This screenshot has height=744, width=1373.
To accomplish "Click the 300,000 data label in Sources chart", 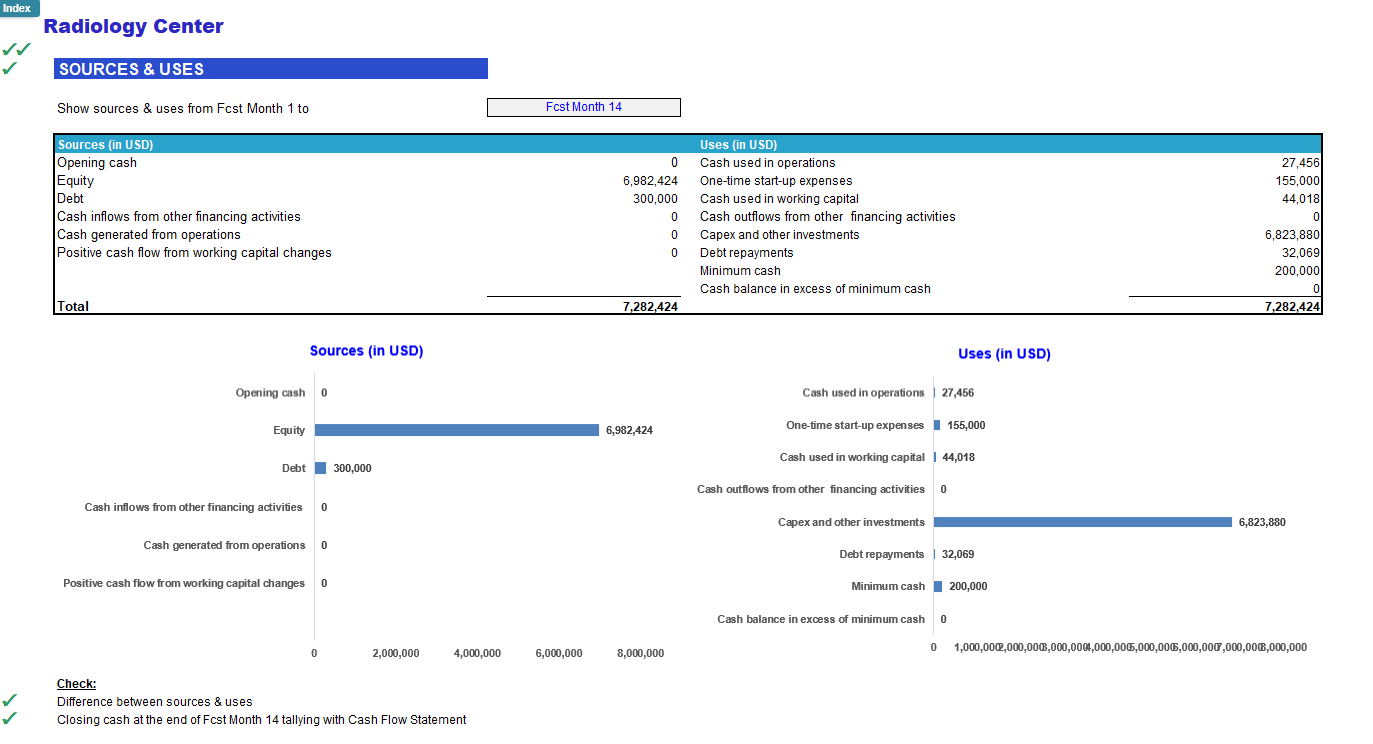I will (352, 468).
